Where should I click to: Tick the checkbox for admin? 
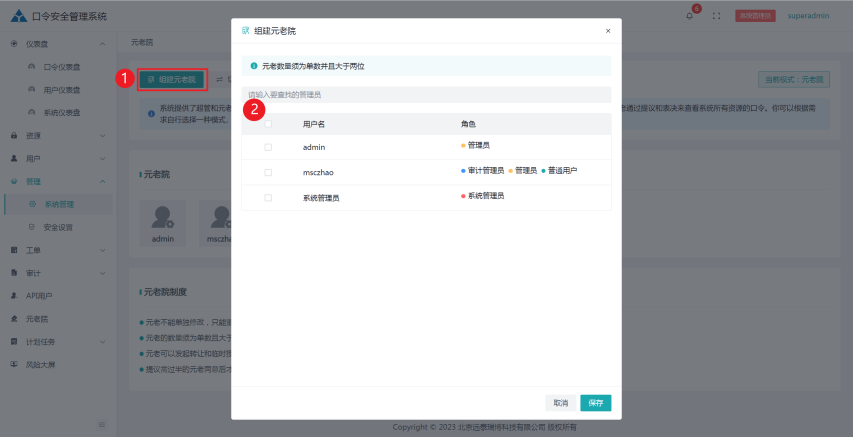(x=268, y=147)
